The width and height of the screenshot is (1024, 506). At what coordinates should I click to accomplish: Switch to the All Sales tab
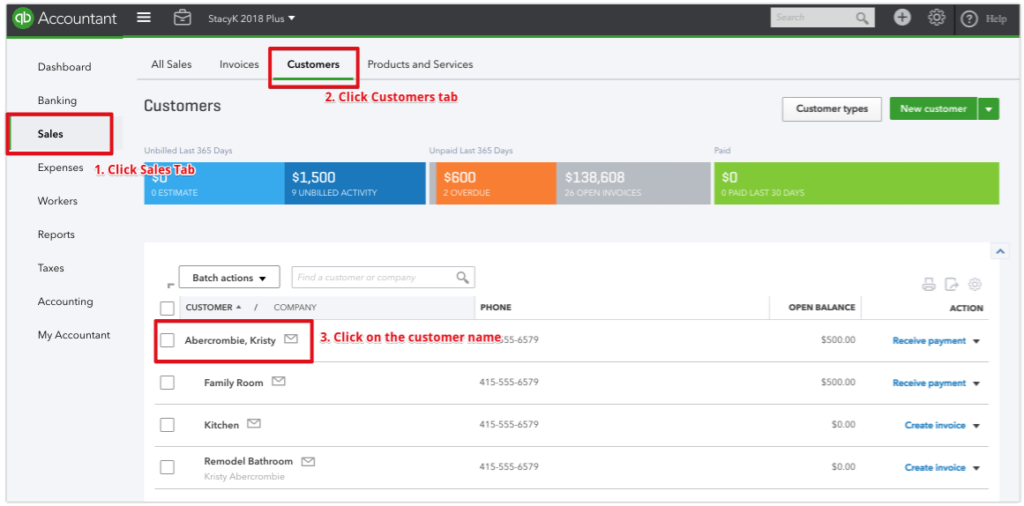click(172, 64)
